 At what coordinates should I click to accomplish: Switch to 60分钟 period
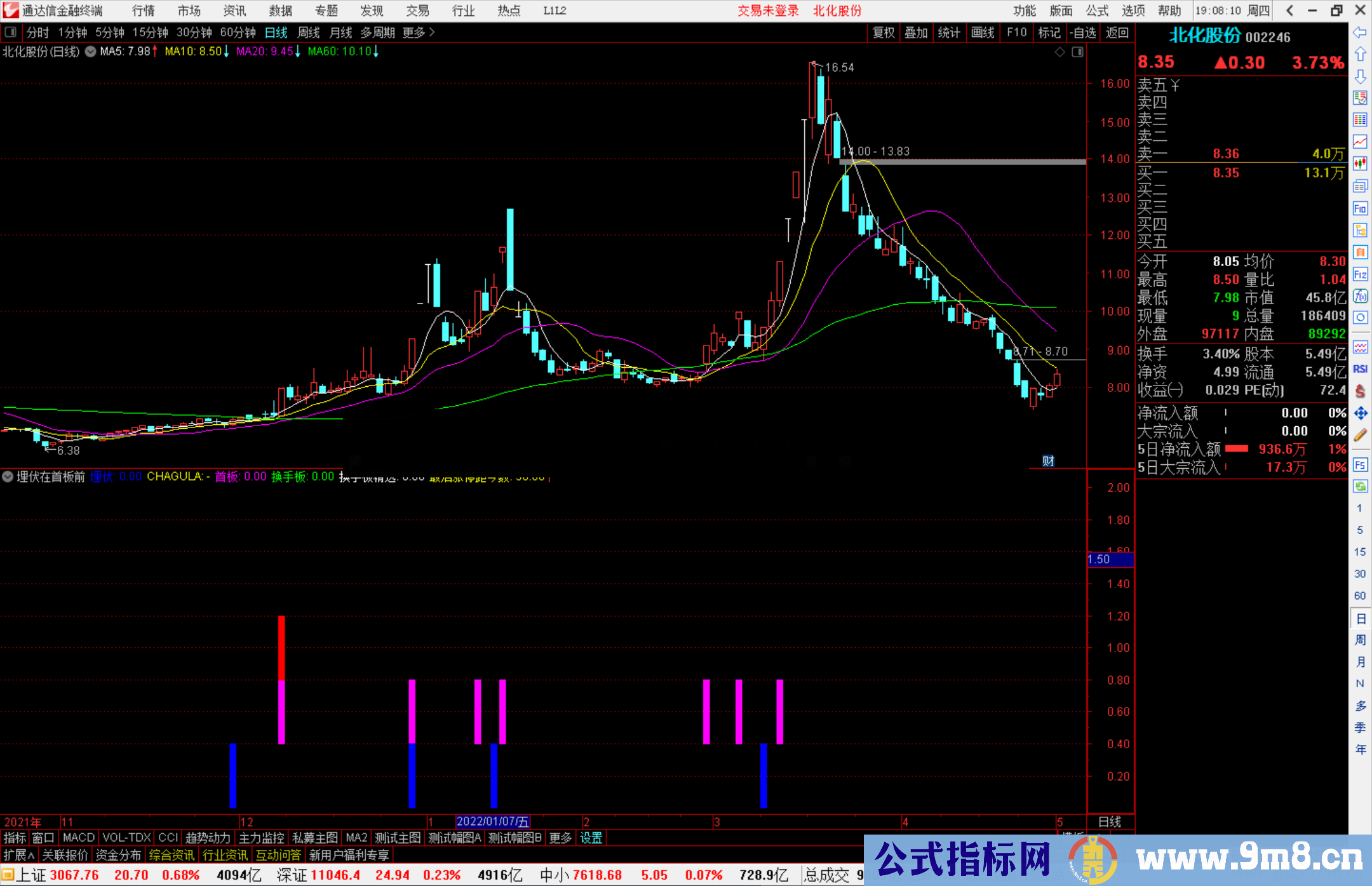(x=238, y=32)
